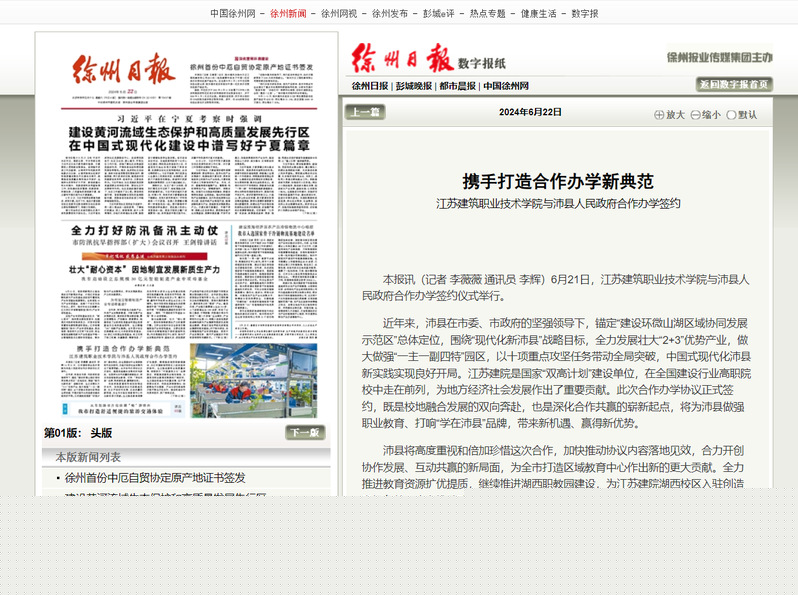This screenshot has width=798, height=595.
Task: Open list item 徐州首份中厄自贸协定原产地证书签发
Action: pos(155,478)
